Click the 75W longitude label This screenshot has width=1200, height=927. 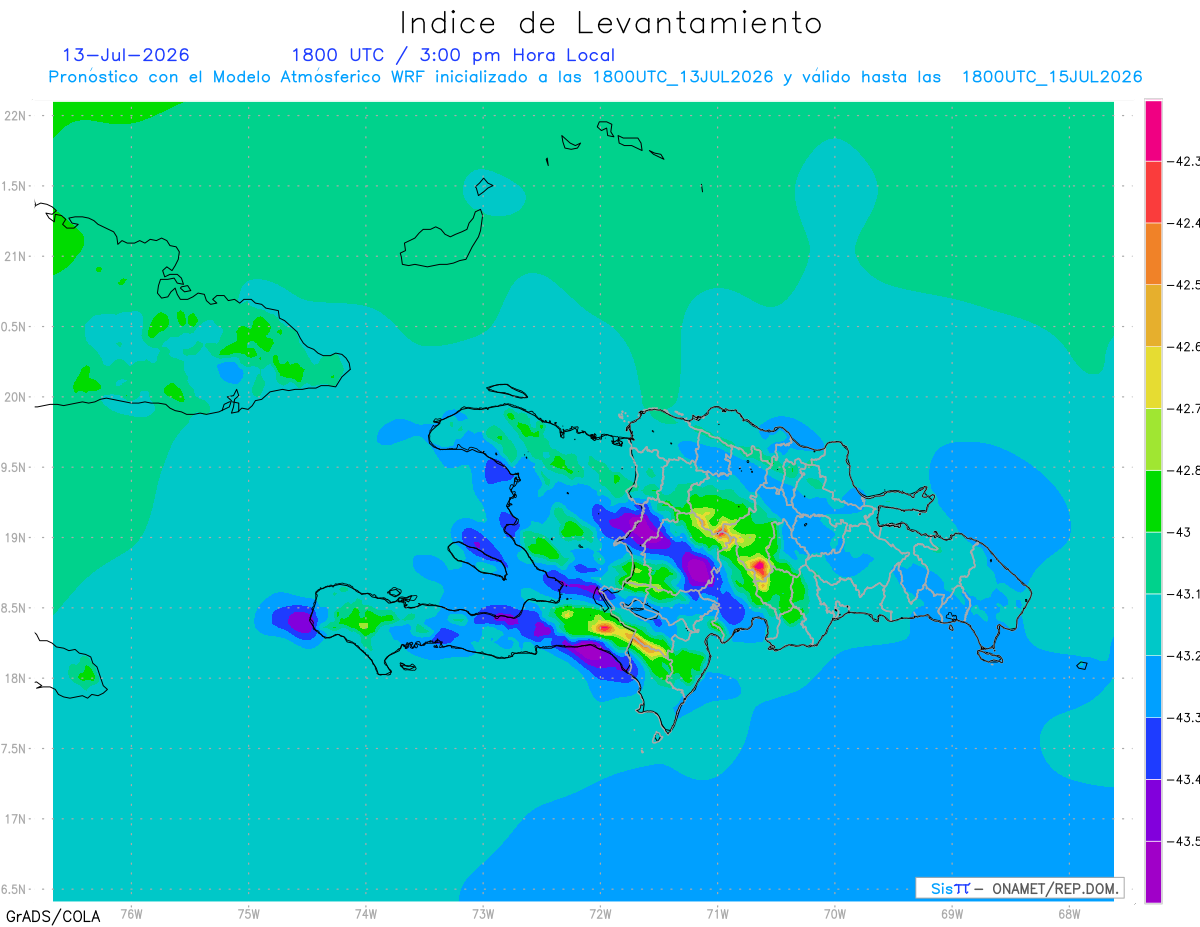248,912
